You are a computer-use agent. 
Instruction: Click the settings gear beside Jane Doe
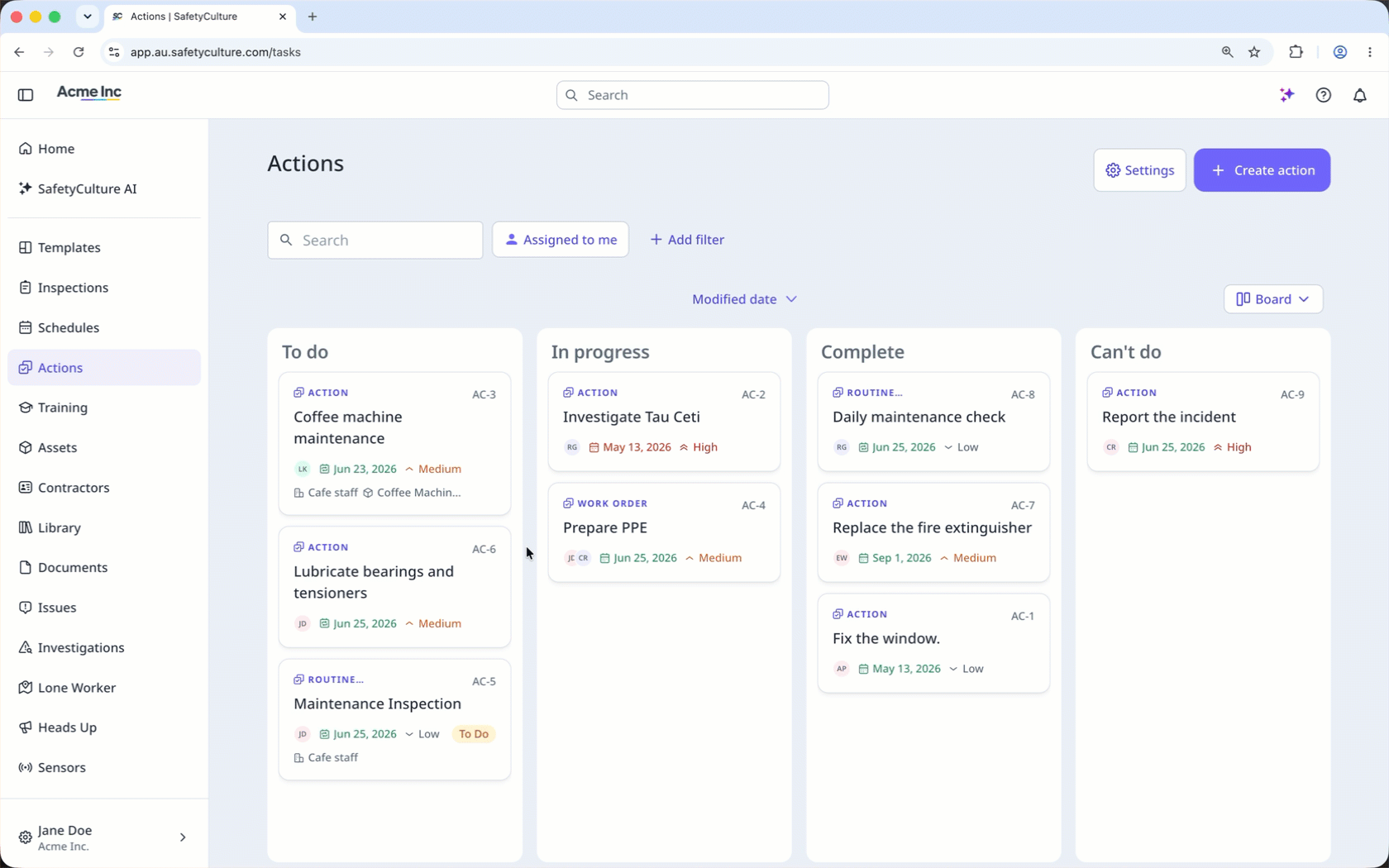tap(26, 837)
